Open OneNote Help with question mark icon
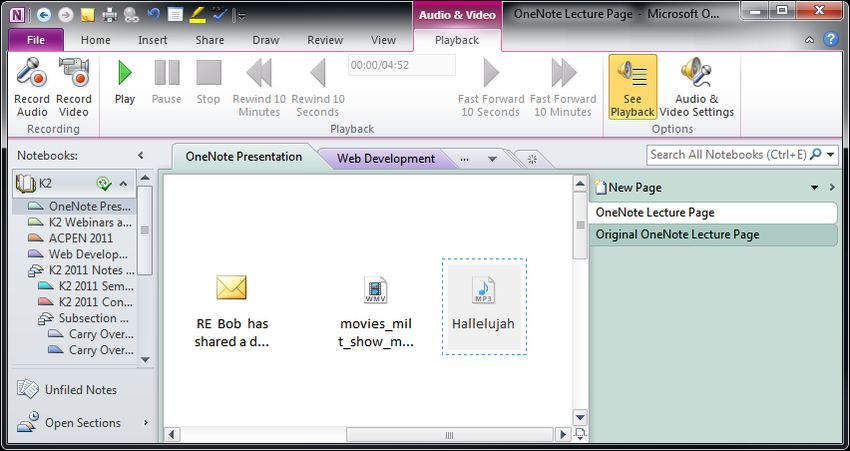This screenshot has height=451, width=850. (x=830, y=39)
